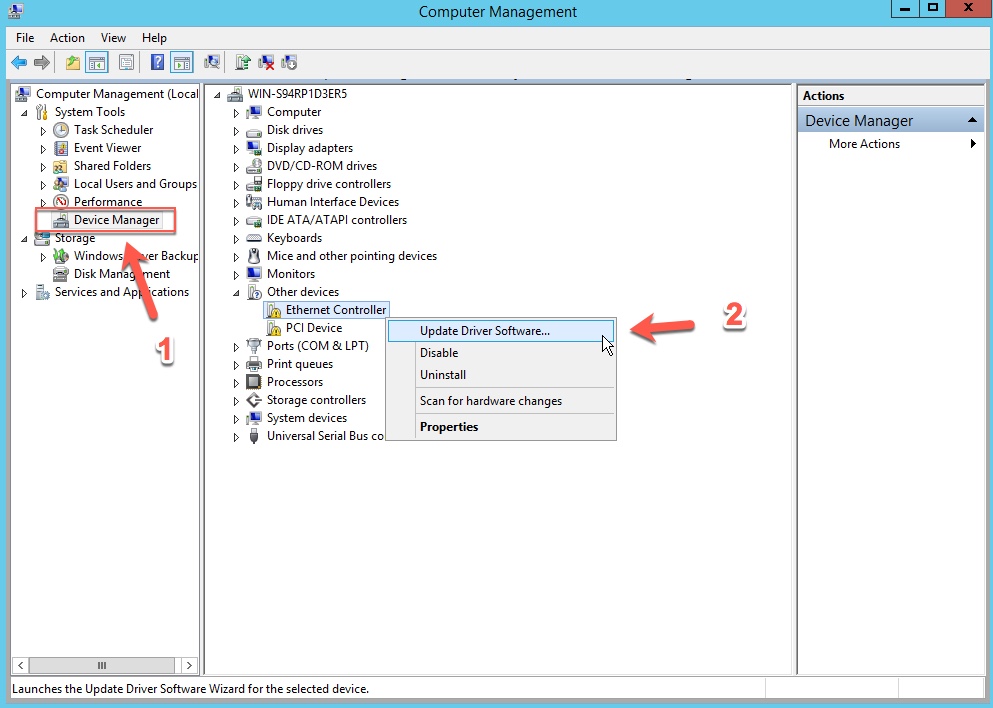Click the Update Driver Software toolbar icon
Screen dimensions: 993x708
[x=243, y=62]
